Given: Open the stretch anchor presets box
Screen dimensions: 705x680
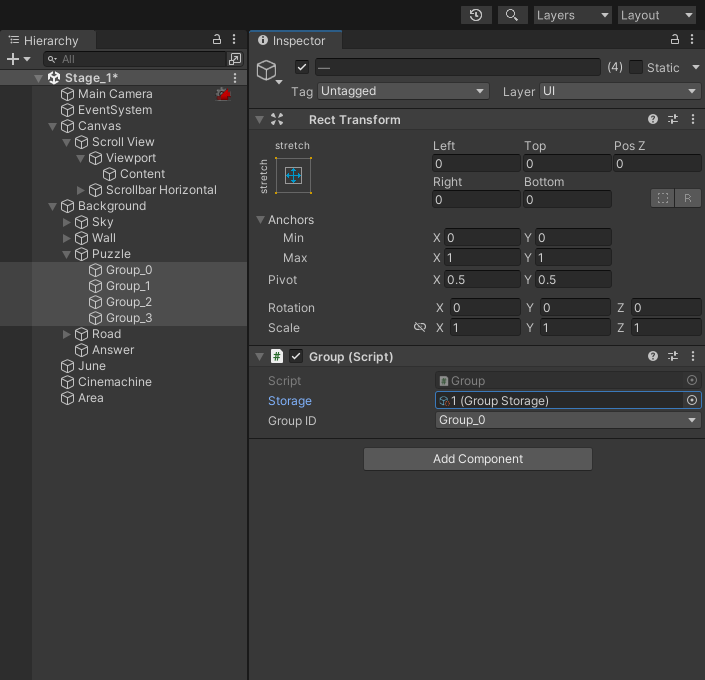Looking at the screenshot, I should 293,175.
